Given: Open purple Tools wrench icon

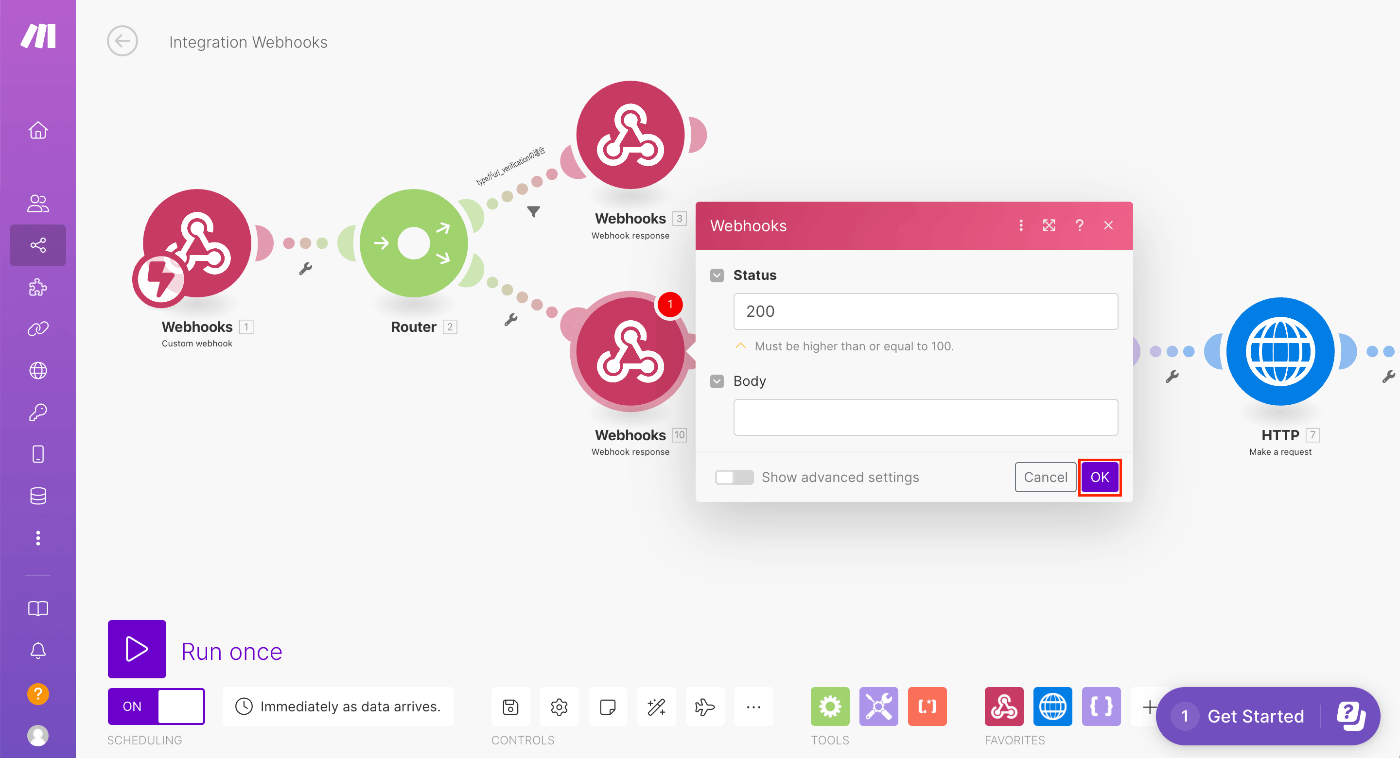Looking at the screenshot, I should pyautogui.click(x=879, y=707).
